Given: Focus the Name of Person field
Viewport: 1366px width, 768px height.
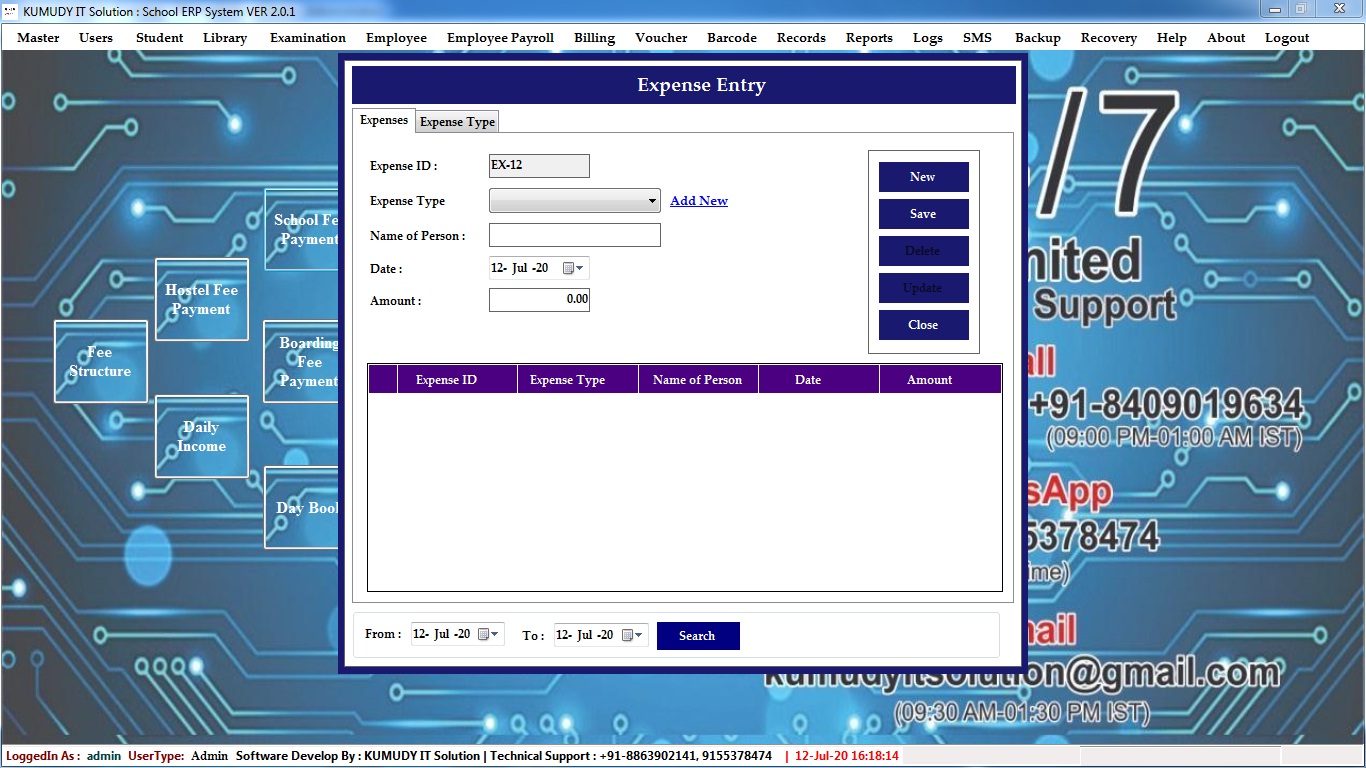Looking at the screenshot, I should coord(574,236).
